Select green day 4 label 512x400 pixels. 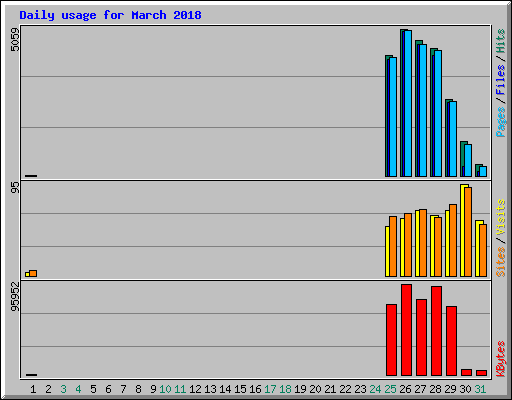(78, 389)
